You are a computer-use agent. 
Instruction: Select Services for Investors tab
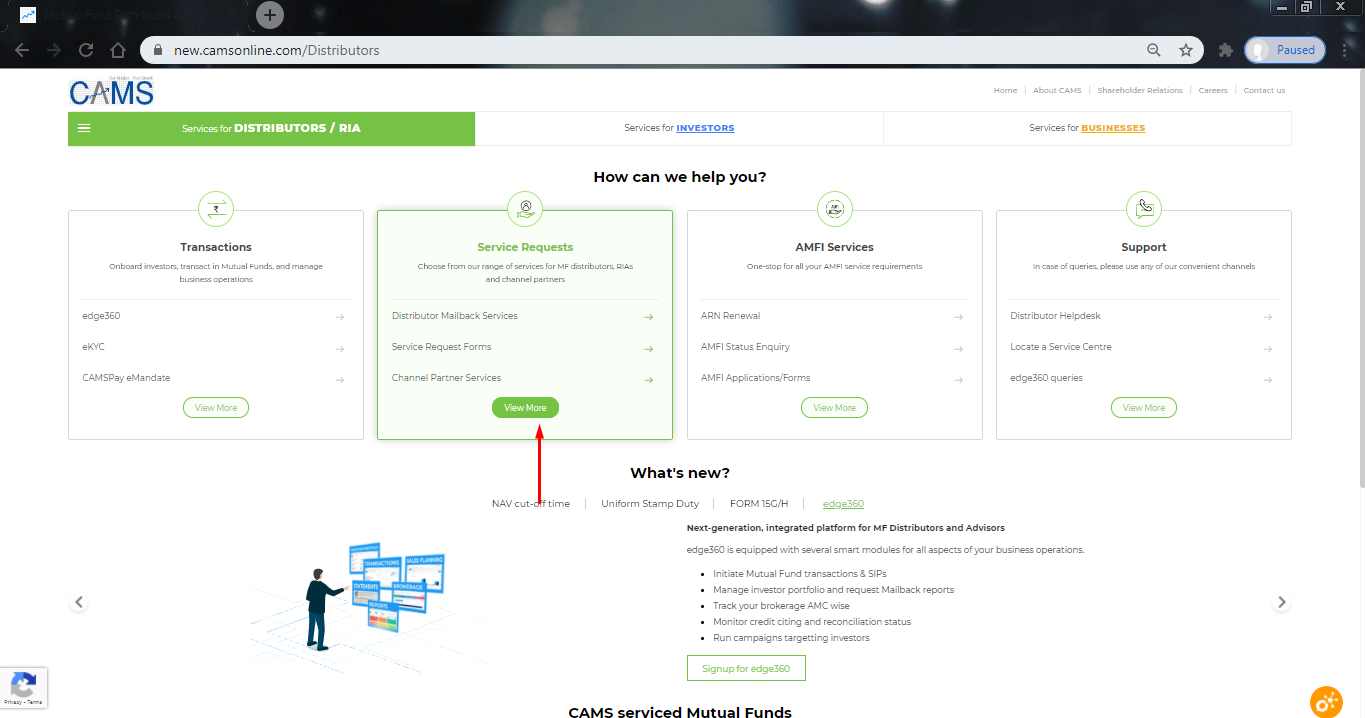point(679,128)
